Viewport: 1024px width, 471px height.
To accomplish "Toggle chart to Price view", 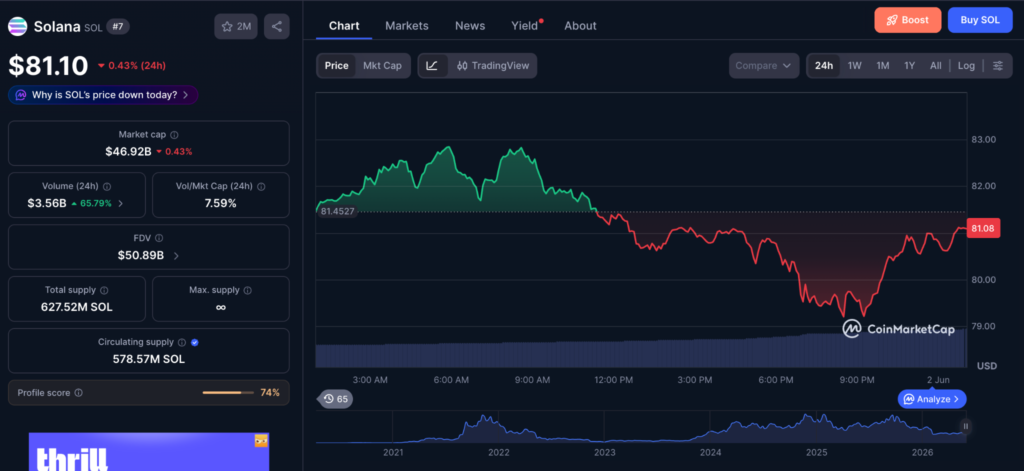I will tap(336, 65).
